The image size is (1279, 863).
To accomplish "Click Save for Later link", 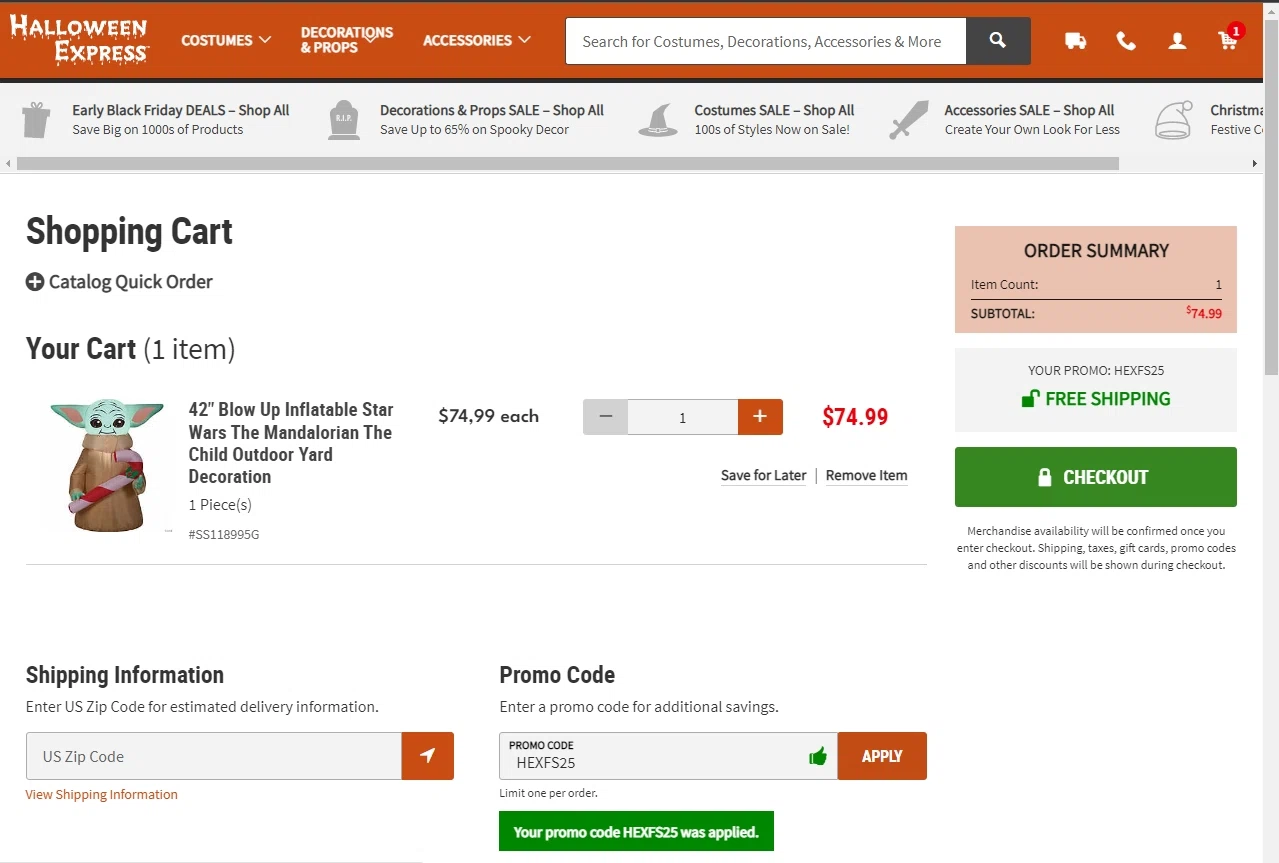I will [764, 476].
